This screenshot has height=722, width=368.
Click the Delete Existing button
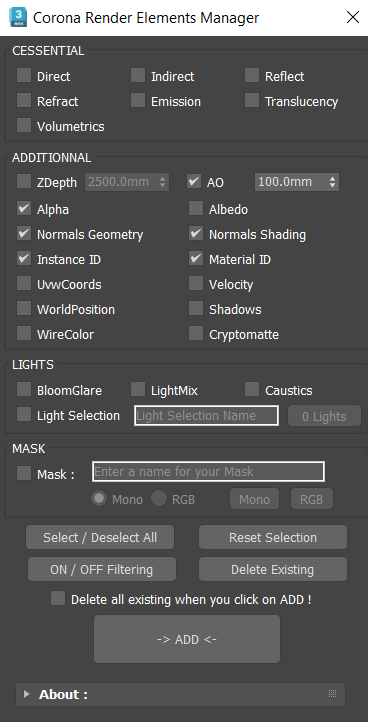(x=273, y=570)
